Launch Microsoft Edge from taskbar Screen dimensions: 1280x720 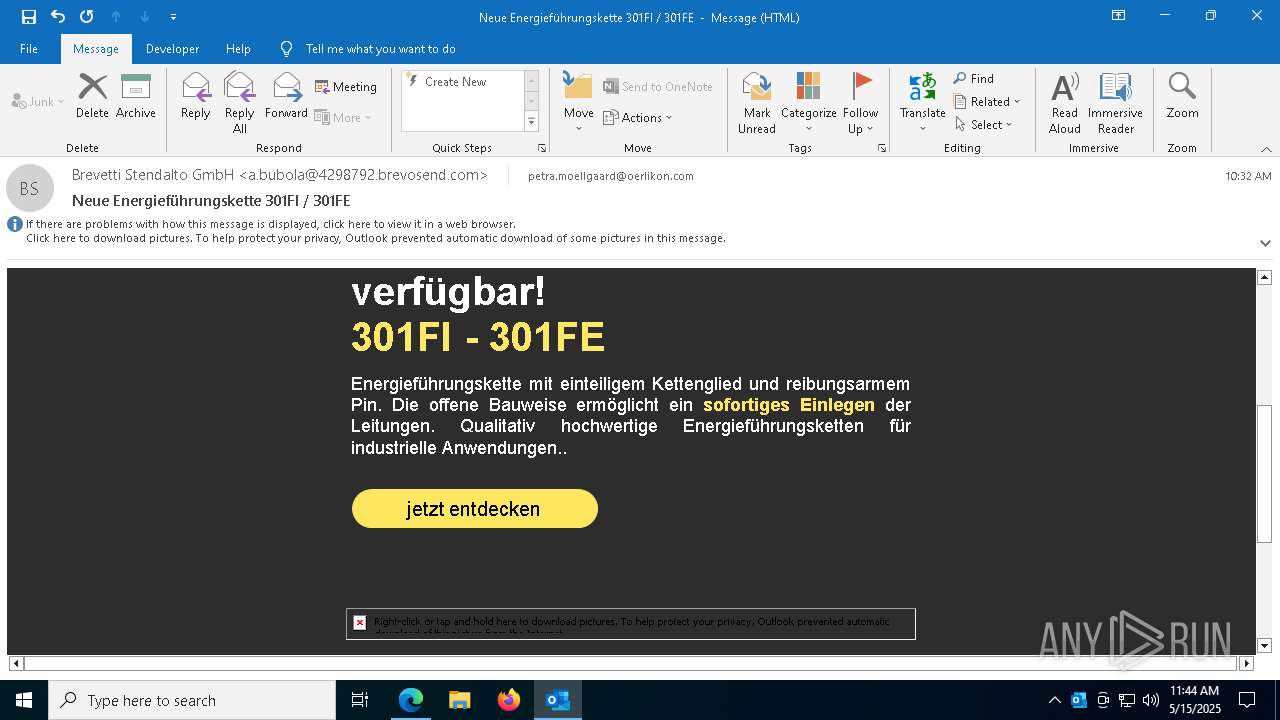click(x=411, y=700)
